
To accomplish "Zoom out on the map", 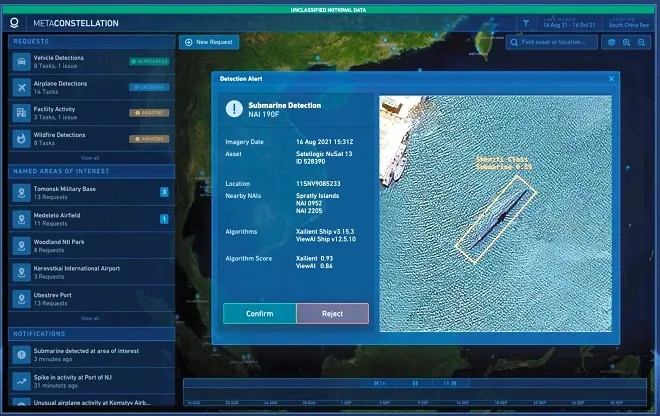I will 641,42.
